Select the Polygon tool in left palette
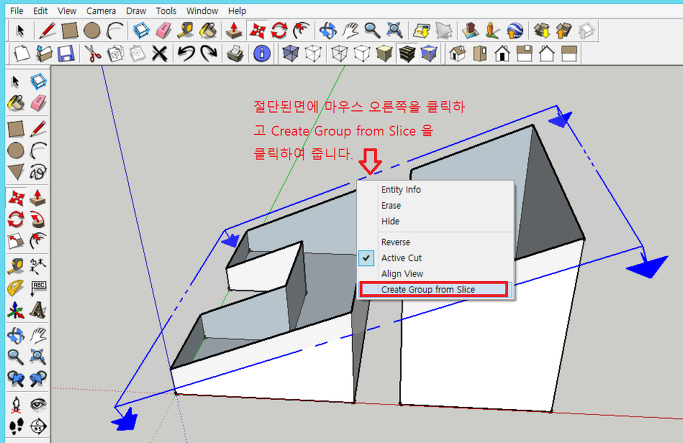 [x=16, y=172]
